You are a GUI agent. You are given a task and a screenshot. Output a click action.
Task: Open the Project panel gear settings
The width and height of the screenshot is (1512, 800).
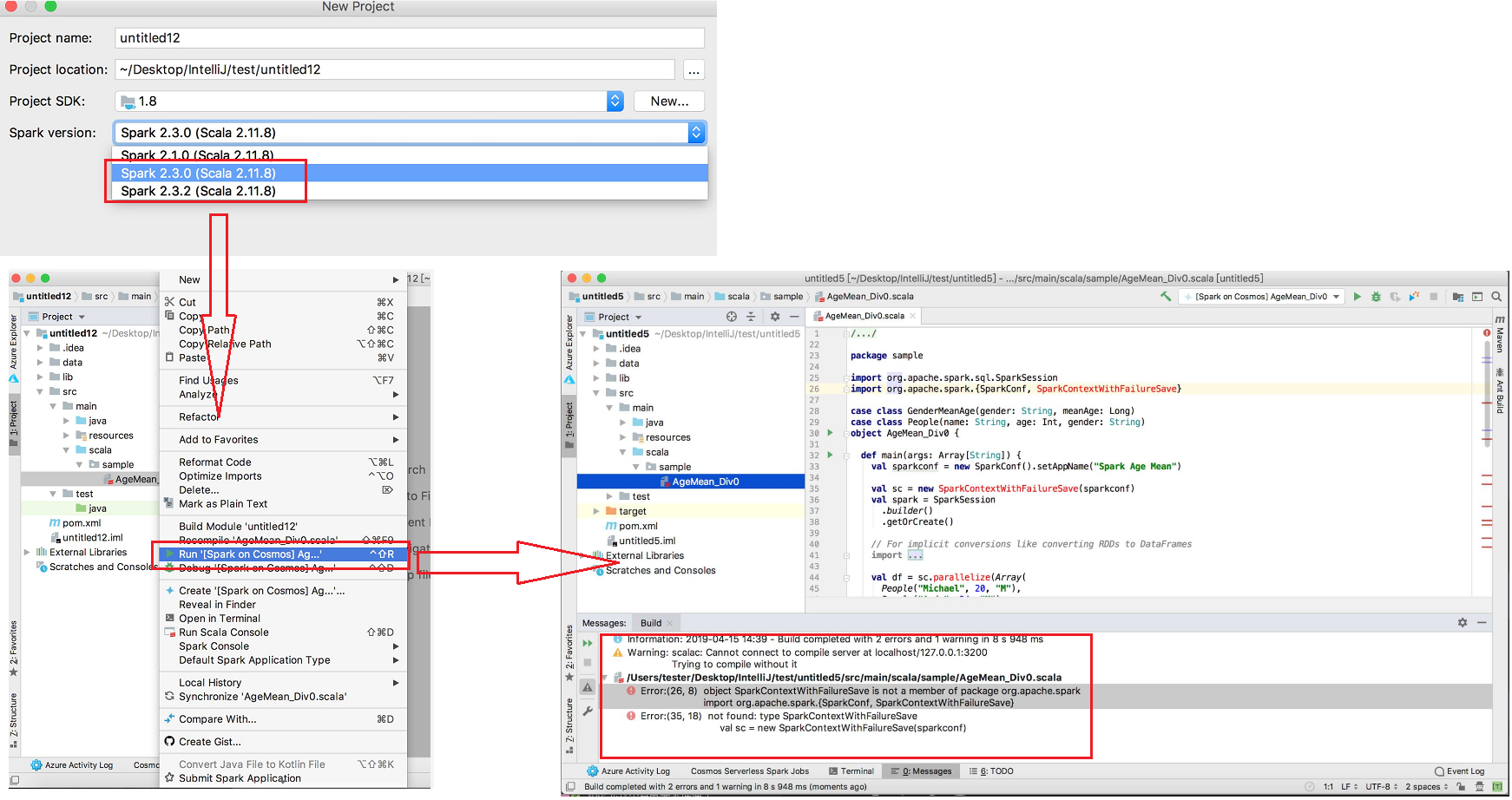tap(774, 316)
